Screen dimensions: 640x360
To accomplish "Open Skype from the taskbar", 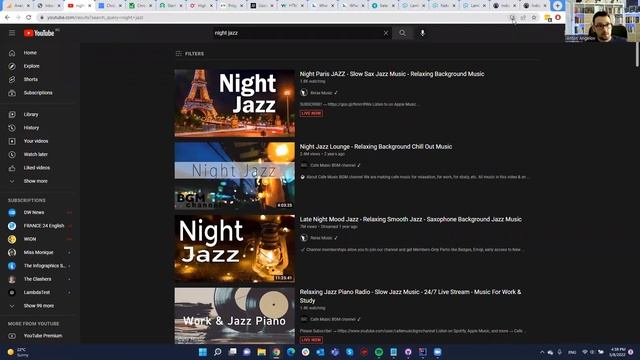I will tap(350, 352).
